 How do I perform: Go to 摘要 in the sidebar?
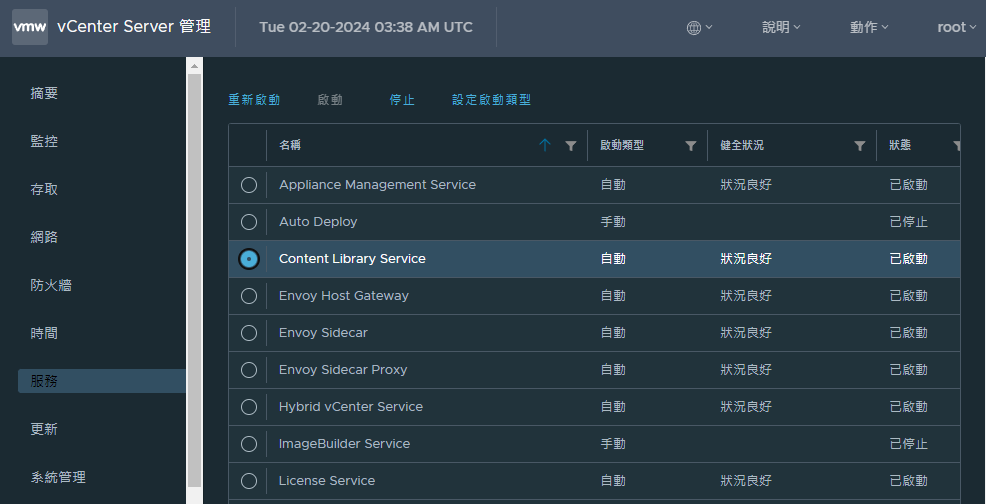(x=44, y=93)
